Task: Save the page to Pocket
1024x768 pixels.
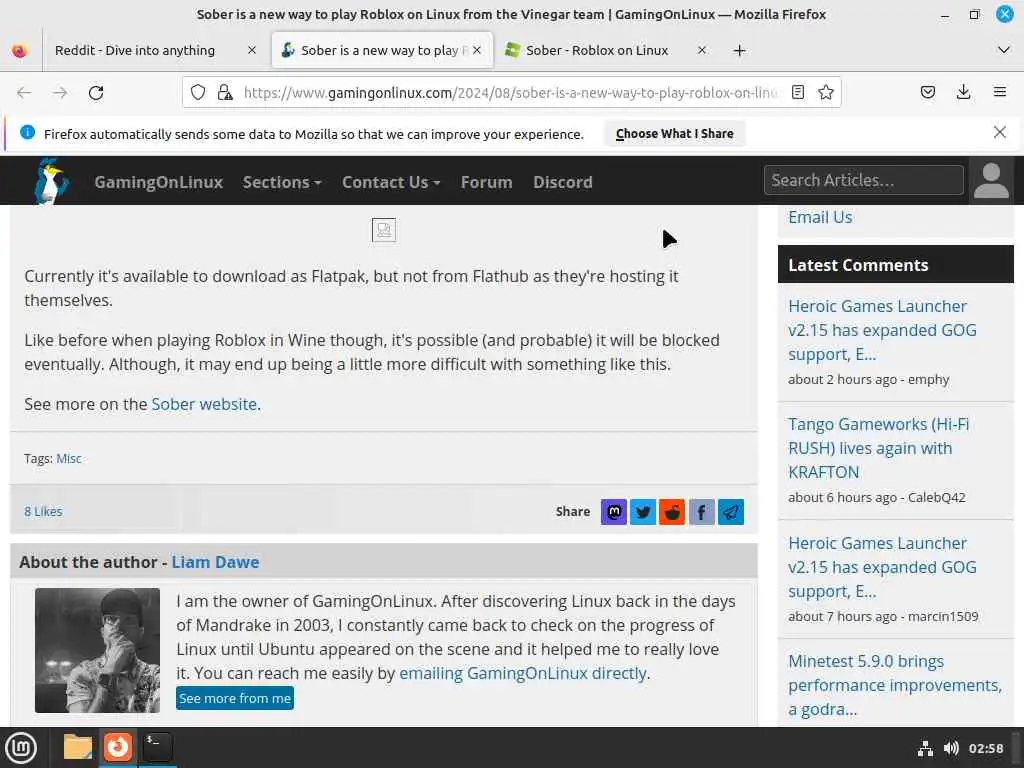Action: click(927, 93)
